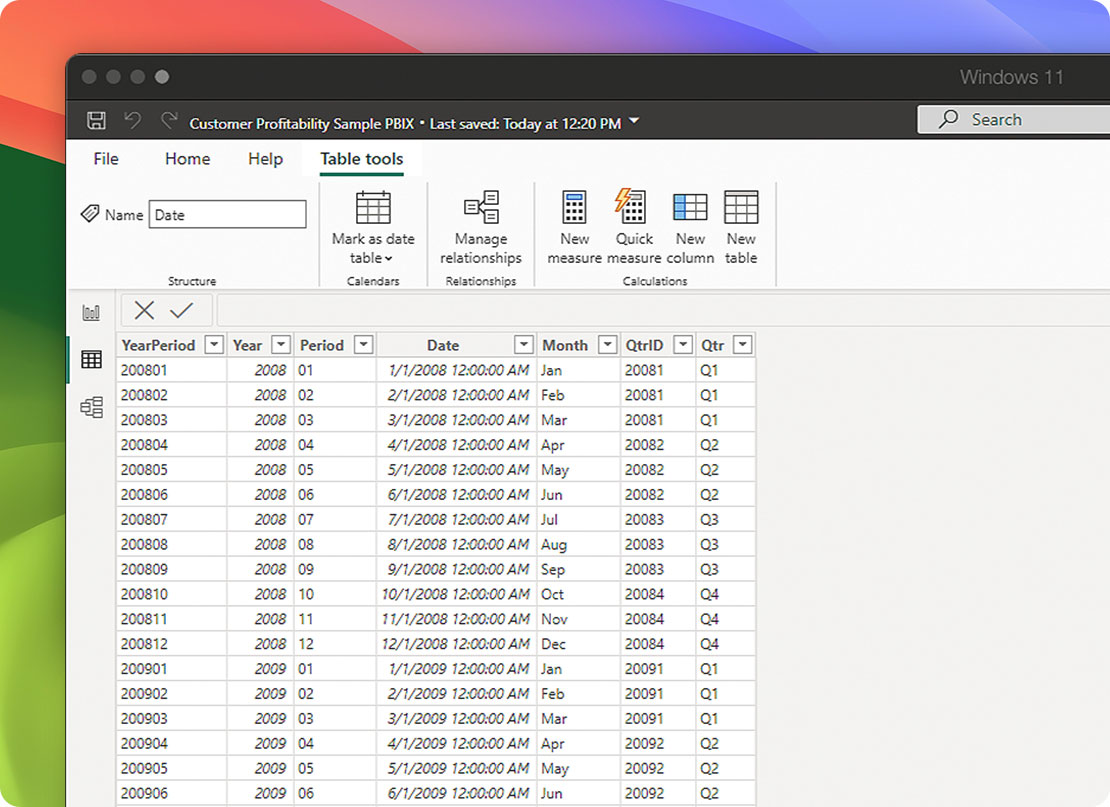Click the Save icon in title bar
This screenshot has width=1110, height=807.
97,121
